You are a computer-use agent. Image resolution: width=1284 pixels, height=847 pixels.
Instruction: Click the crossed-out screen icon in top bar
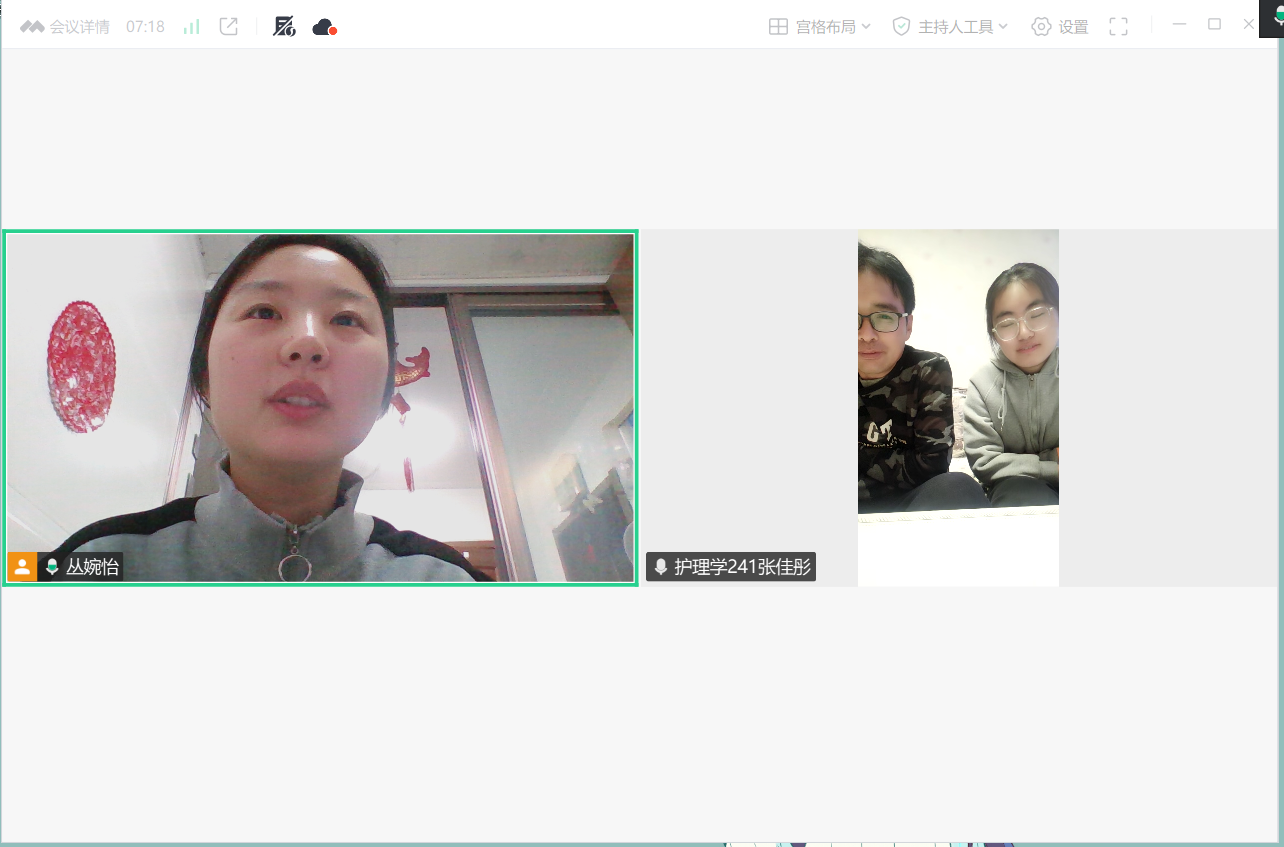coord(284,27)
